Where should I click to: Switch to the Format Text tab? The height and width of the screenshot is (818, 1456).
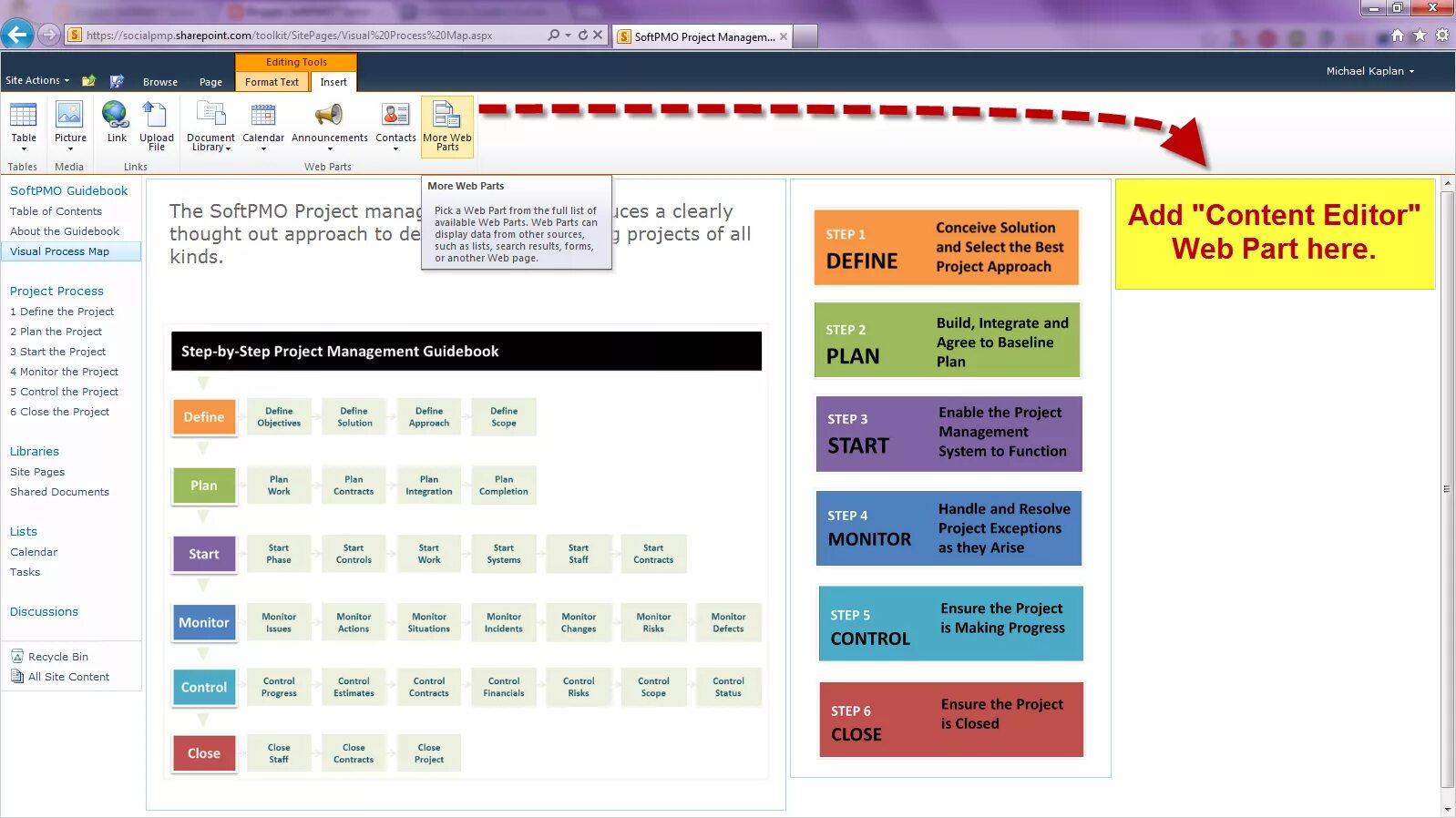[x=272, y=82]
